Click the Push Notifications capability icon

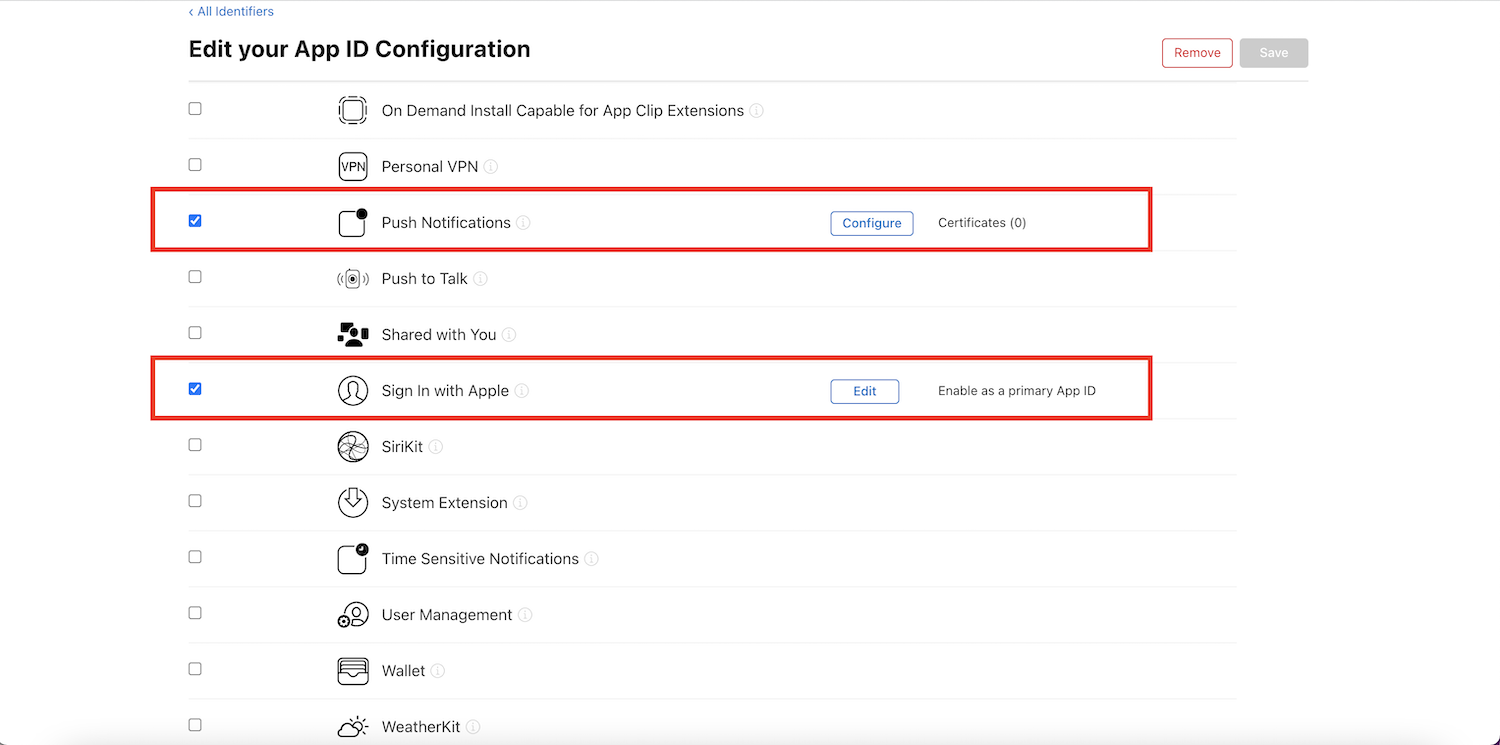point(353,223)
